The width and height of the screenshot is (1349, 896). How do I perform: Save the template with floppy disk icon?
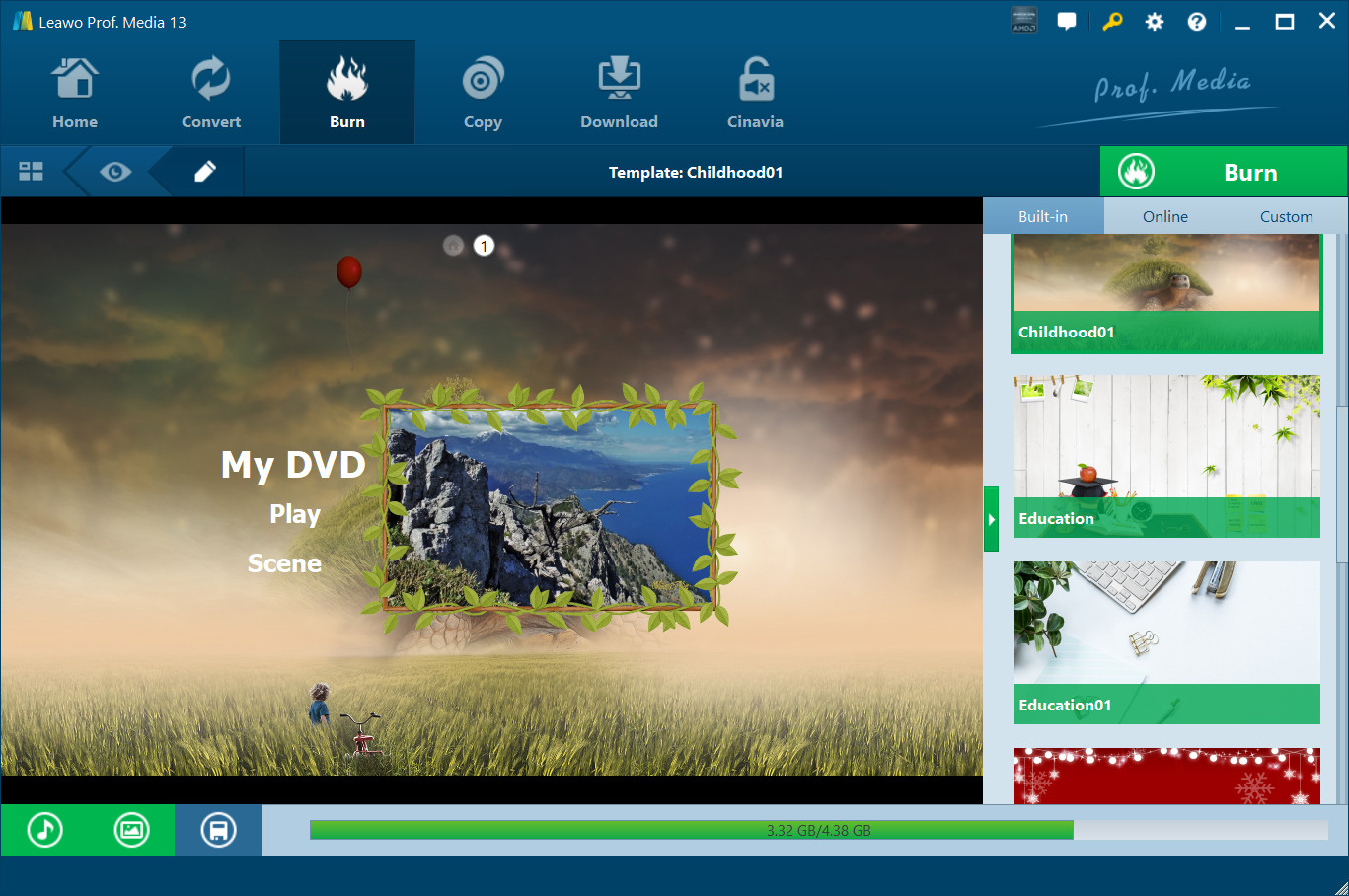coord(218,830)
